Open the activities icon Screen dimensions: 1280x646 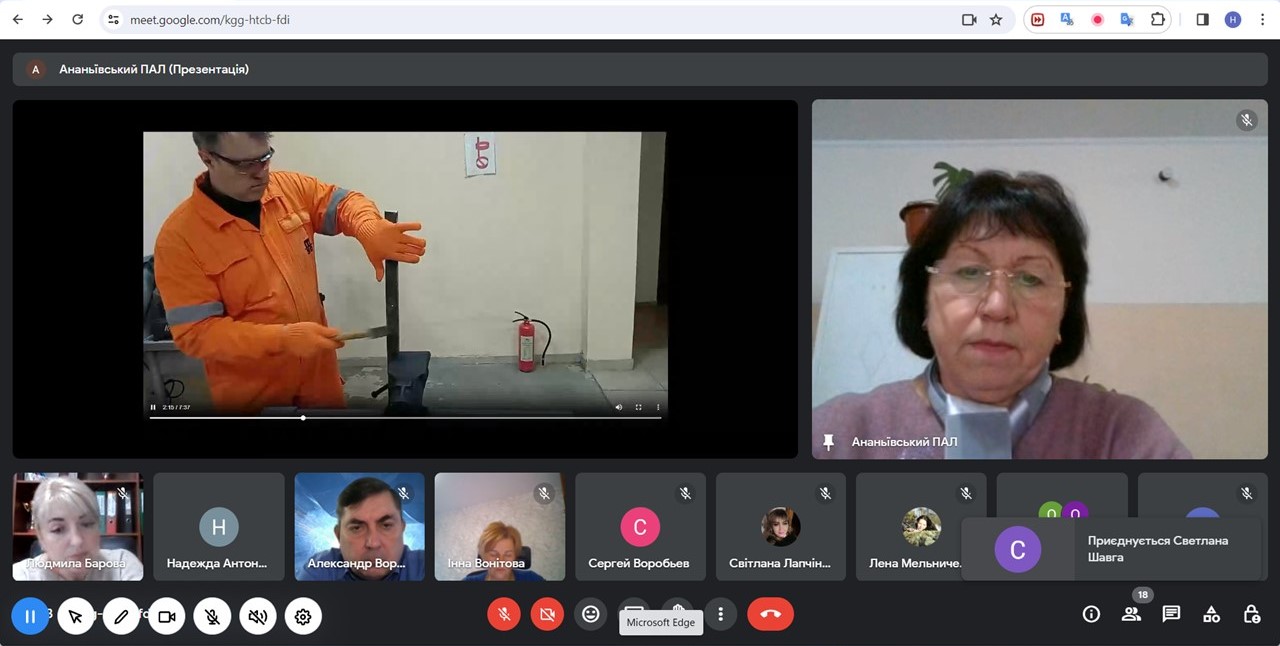[x=1211, y=614]
